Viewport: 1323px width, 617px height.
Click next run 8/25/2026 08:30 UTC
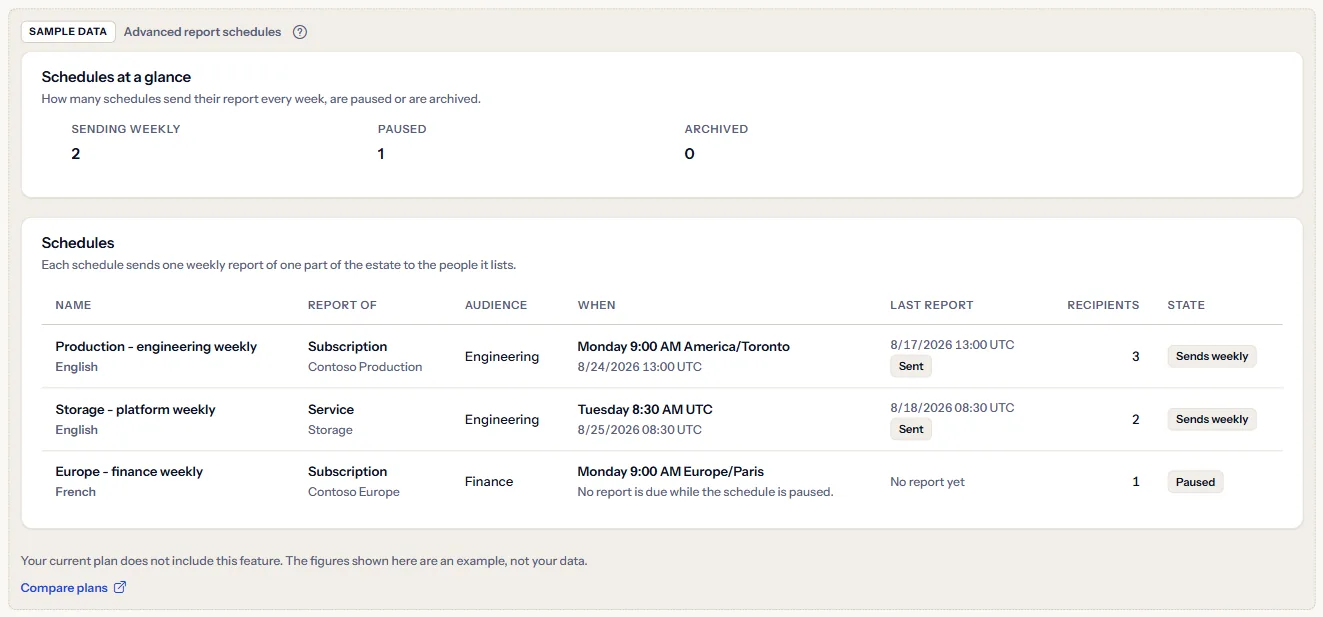(640, 430)
